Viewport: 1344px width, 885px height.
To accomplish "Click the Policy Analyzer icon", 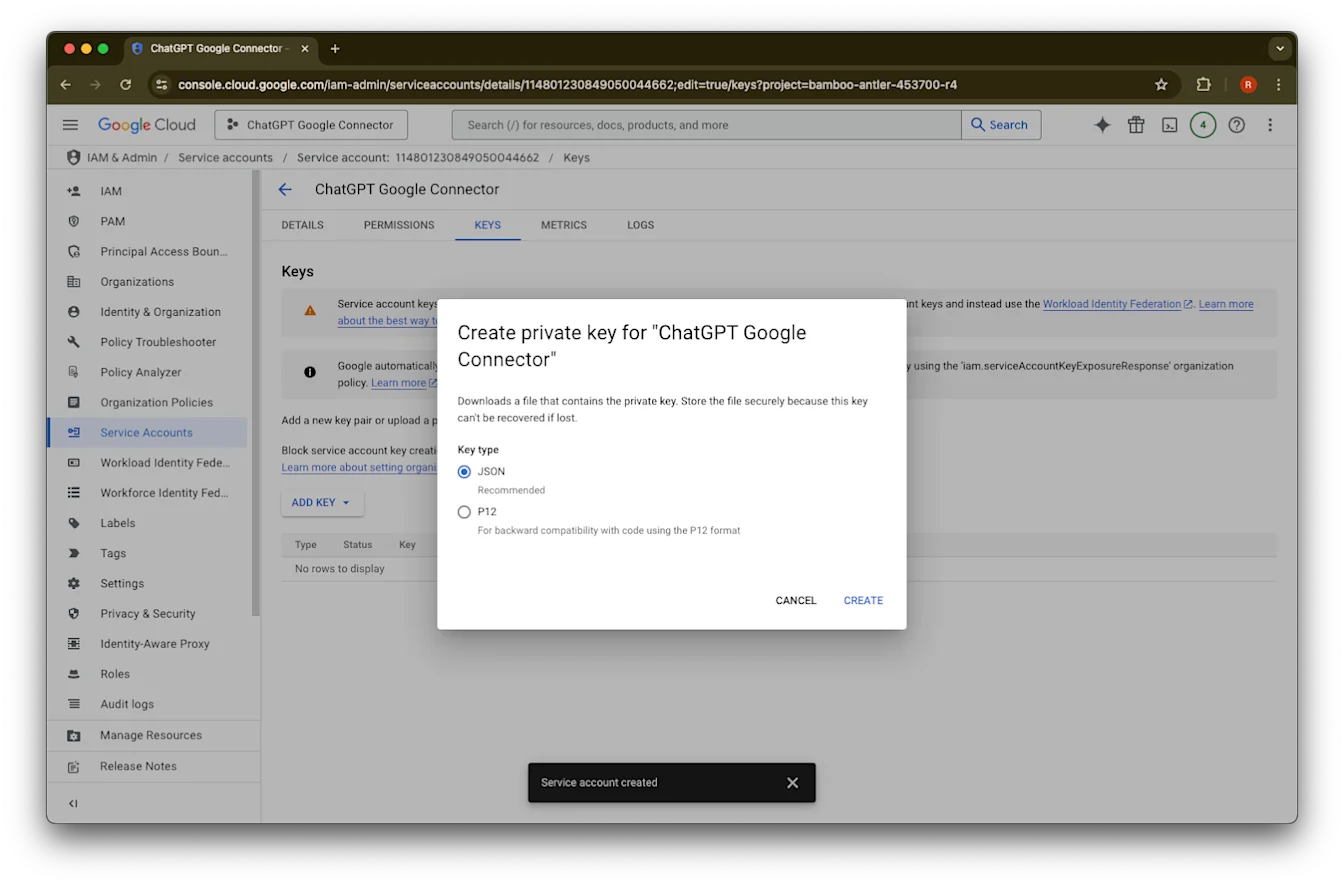I will click(73, 372).
